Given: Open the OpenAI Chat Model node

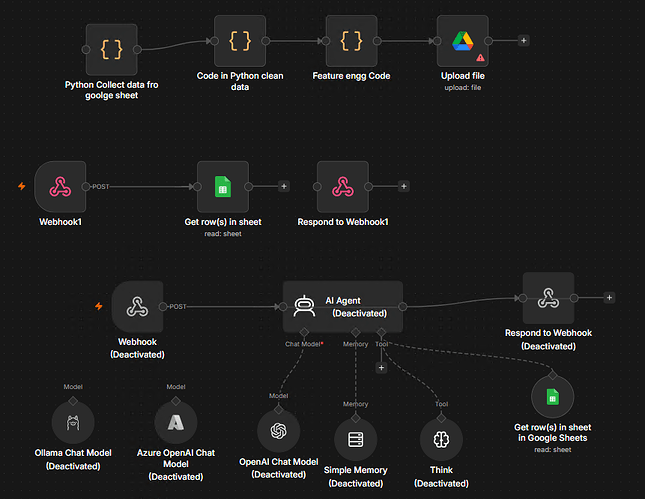Looking at the screenshot, I should (278, 431).
